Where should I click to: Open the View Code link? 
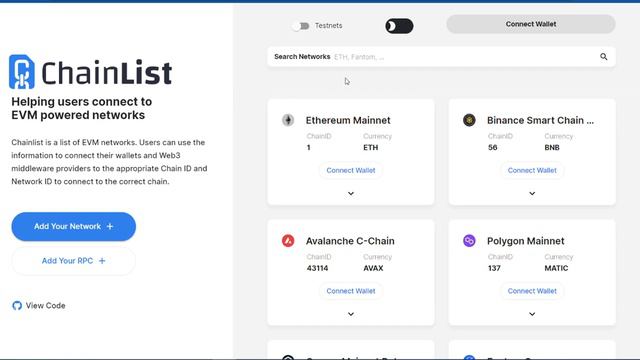click(39, 305)
